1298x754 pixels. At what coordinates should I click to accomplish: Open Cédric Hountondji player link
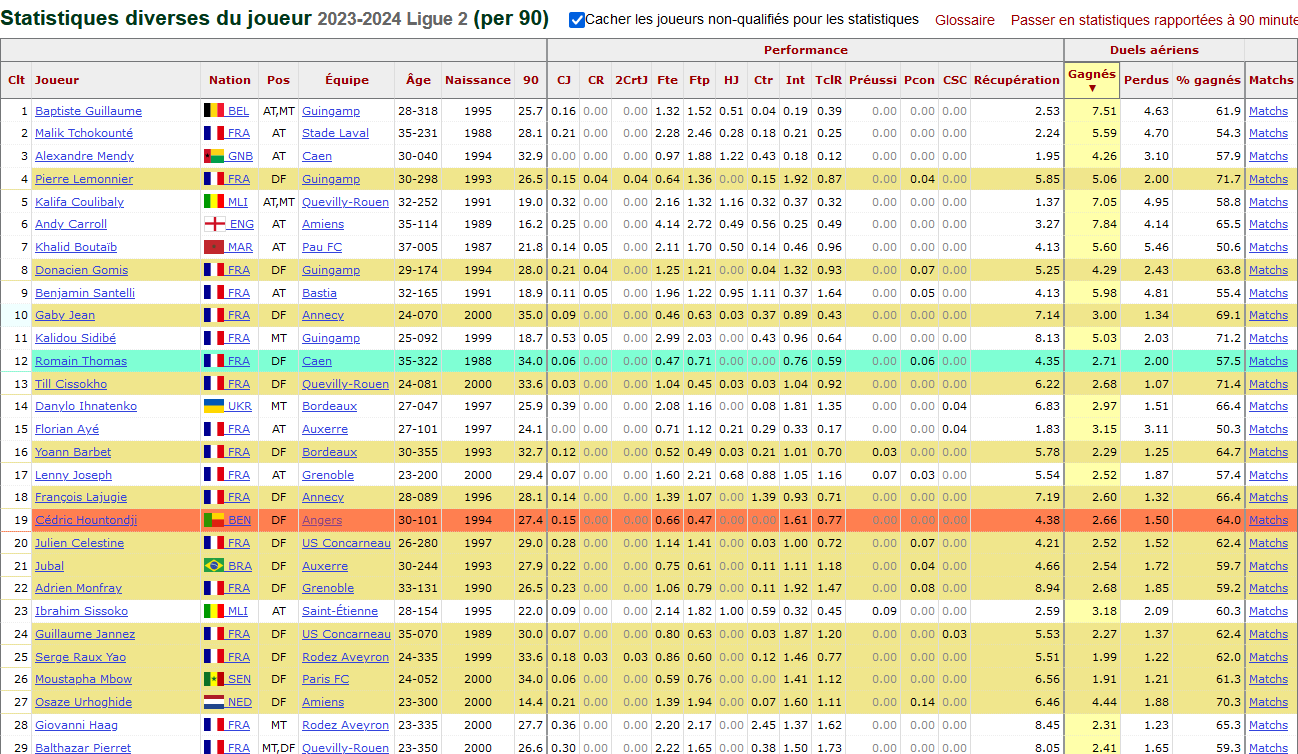(86, 520)
